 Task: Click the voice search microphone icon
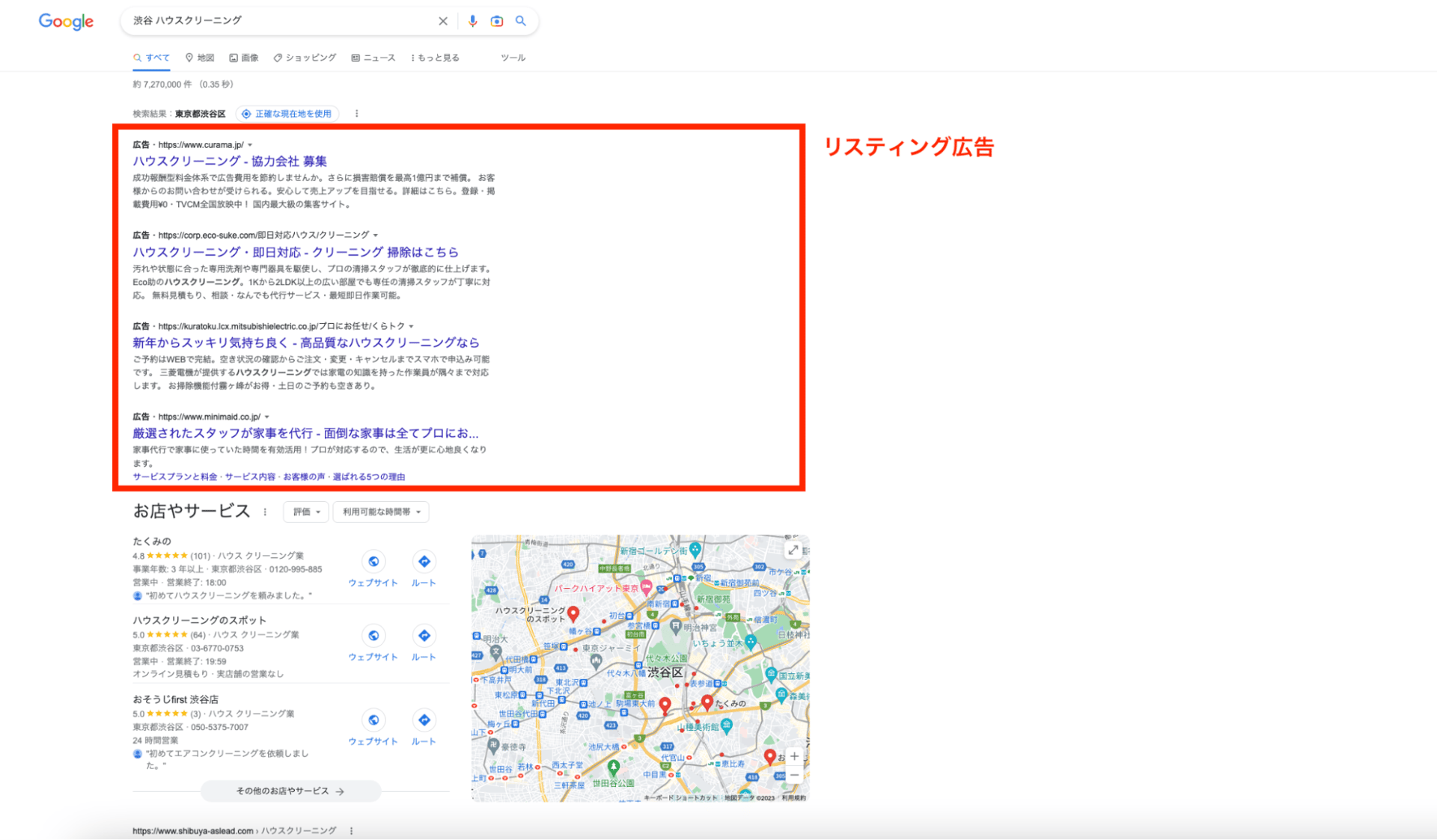coord(472,21)
